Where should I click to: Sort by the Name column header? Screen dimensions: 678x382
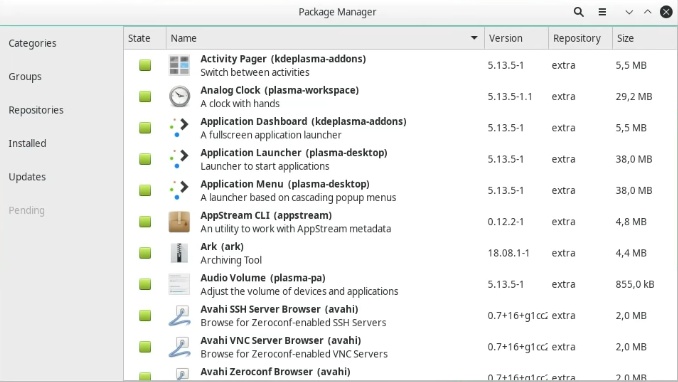tap(325, 38)
